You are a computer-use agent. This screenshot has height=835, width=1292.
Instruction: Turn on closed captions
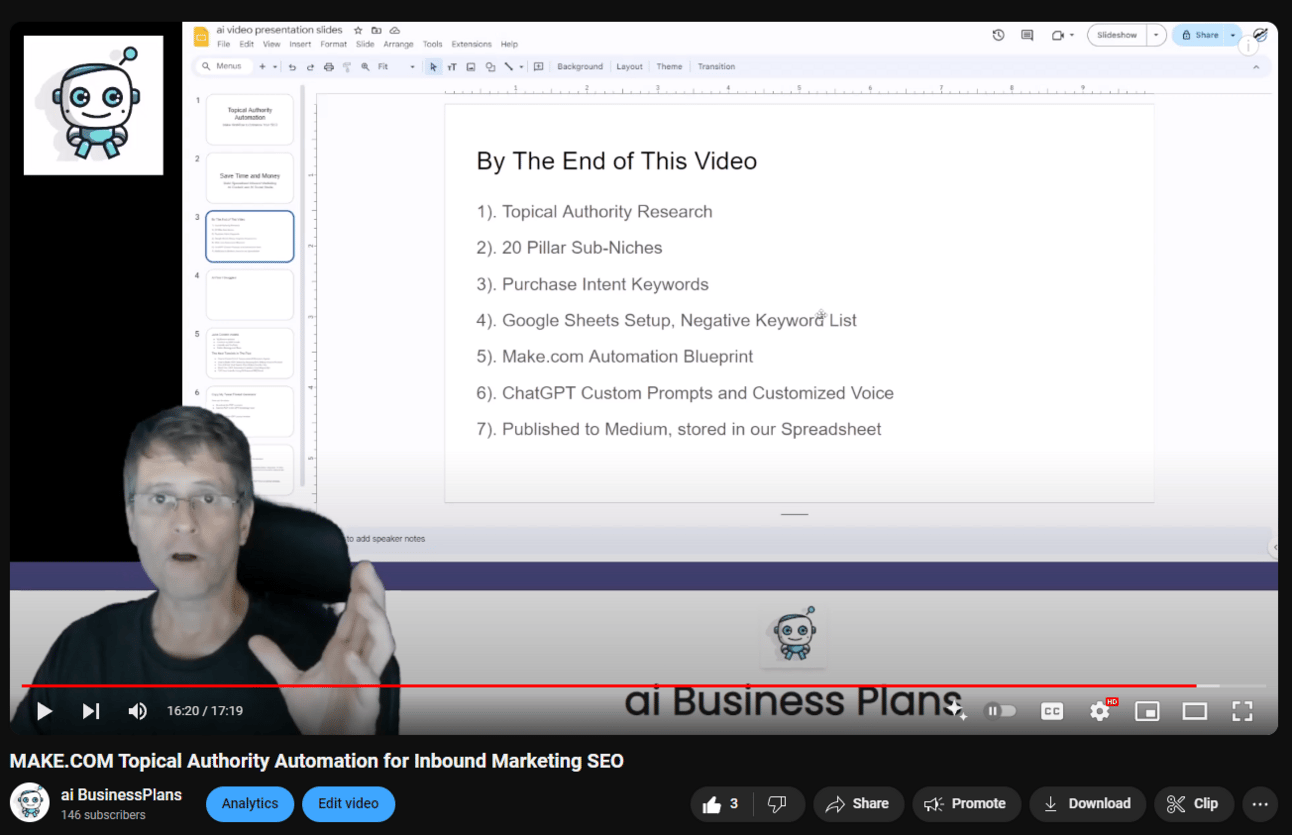(x=1052, y=711)
